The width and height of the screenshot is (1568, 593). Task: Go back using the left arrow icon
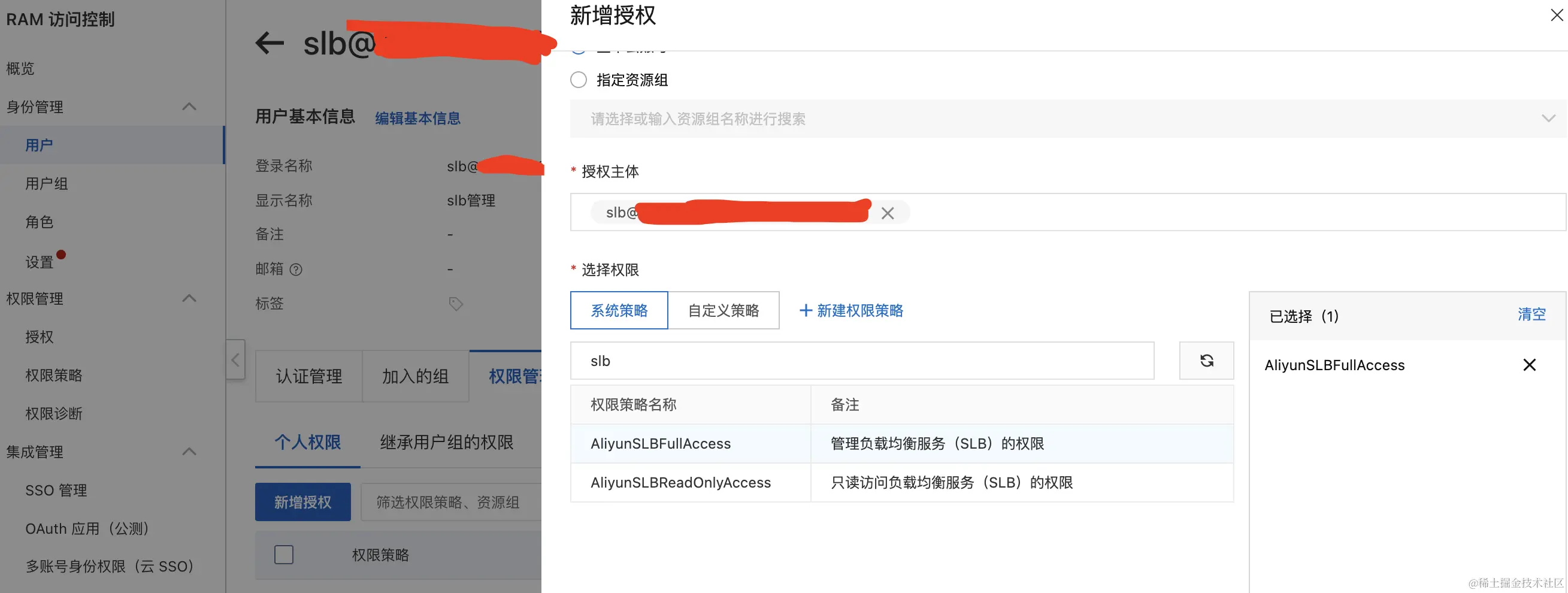[x=270, y=43]
